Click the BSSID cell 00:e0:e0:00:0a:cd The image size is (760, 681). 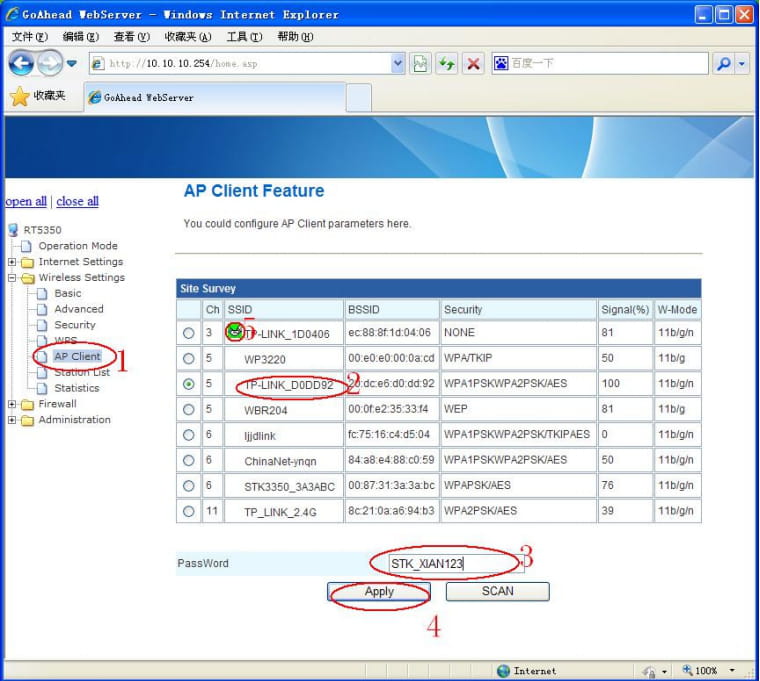pyautogui.click(x=391, y=358)
